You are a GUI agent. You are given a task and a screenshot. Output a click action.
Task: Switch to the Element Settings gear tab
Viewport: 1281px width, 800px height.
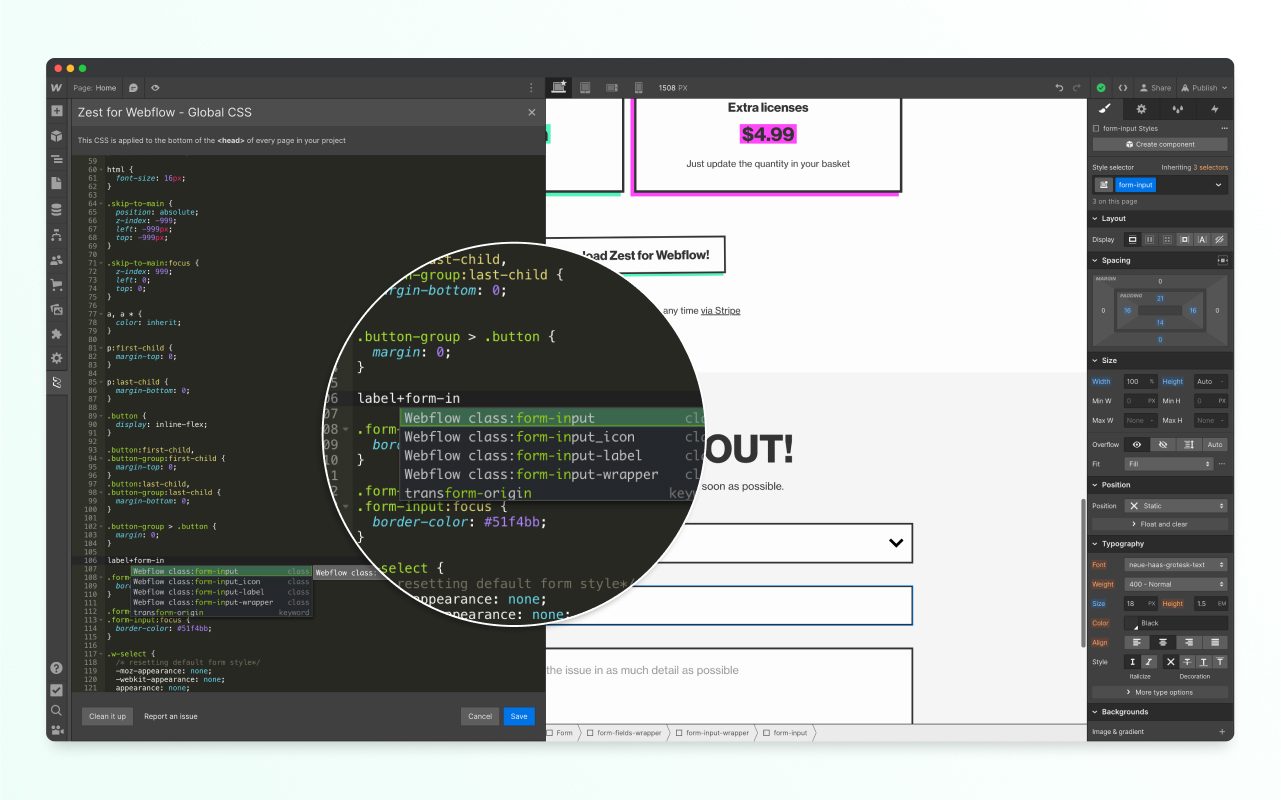point(1141,109)
